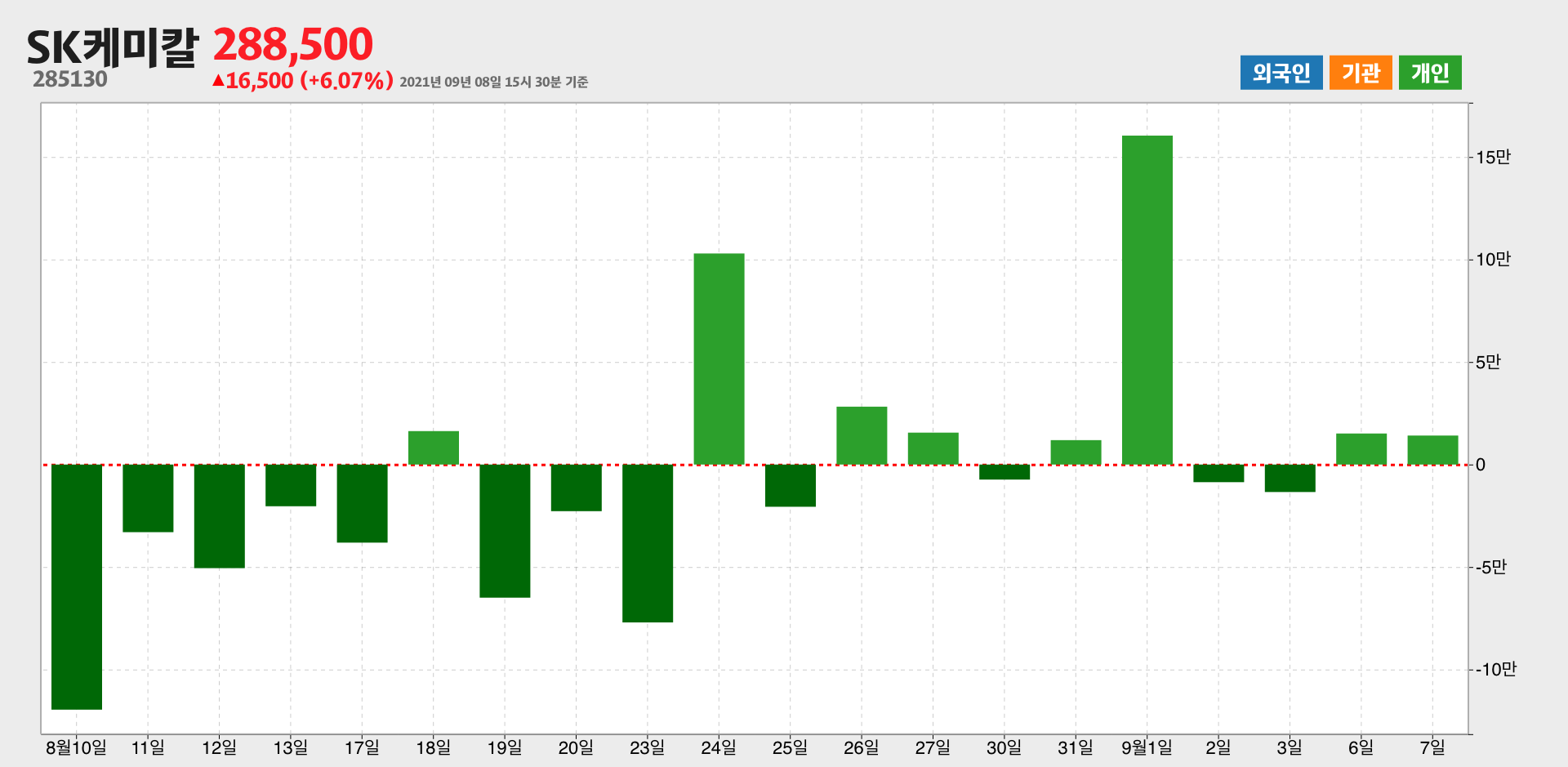Click the 31일 x-axis date label

1076,747
